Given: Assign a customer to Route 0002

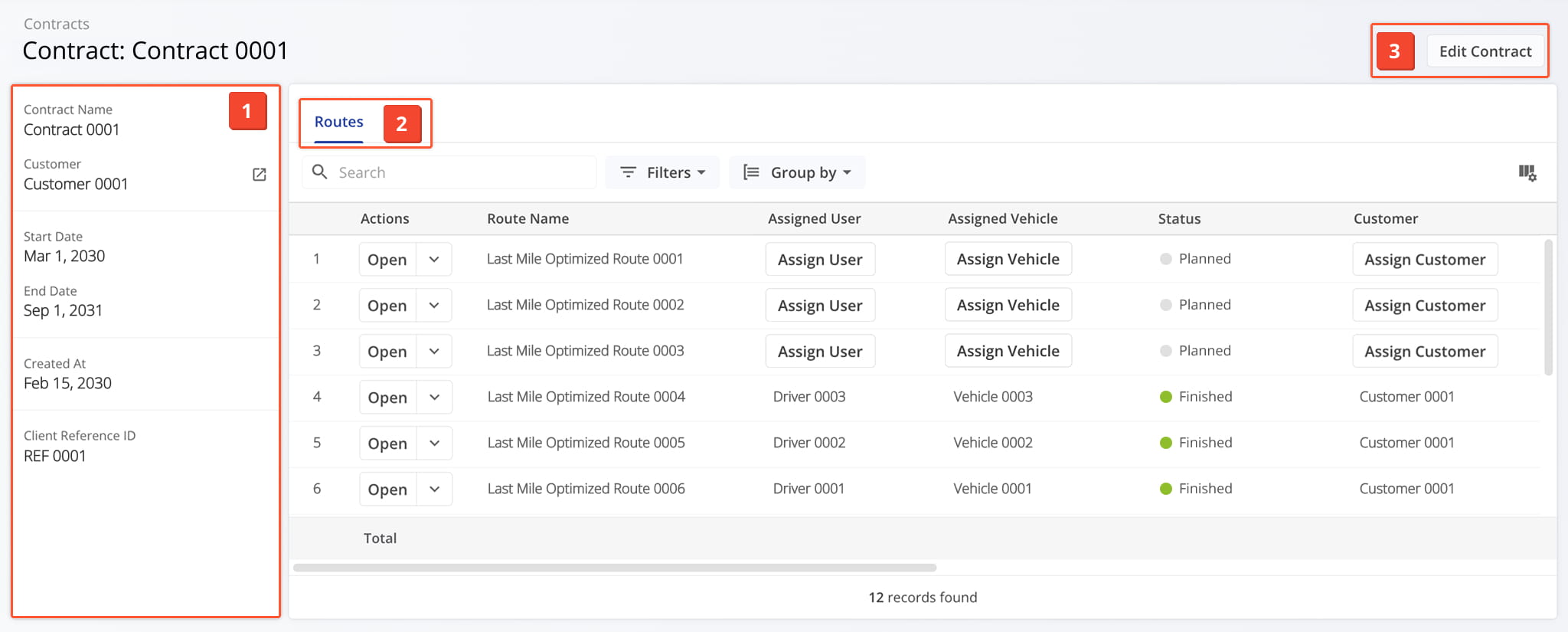Looking at the screenshot, I should point(1424,306).
